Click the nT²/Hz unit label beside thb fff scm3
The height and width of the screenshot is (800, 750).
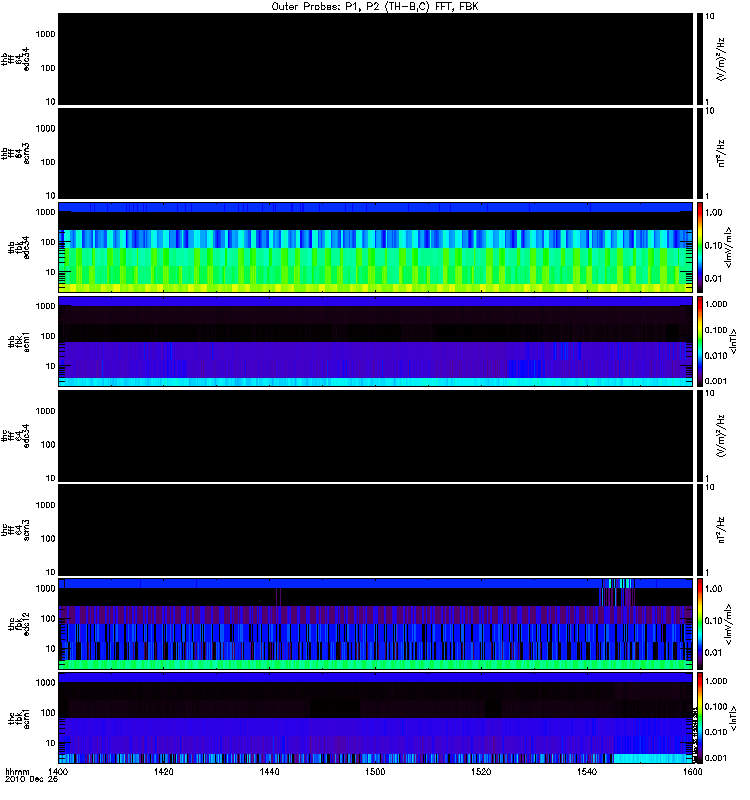(721, 153)
